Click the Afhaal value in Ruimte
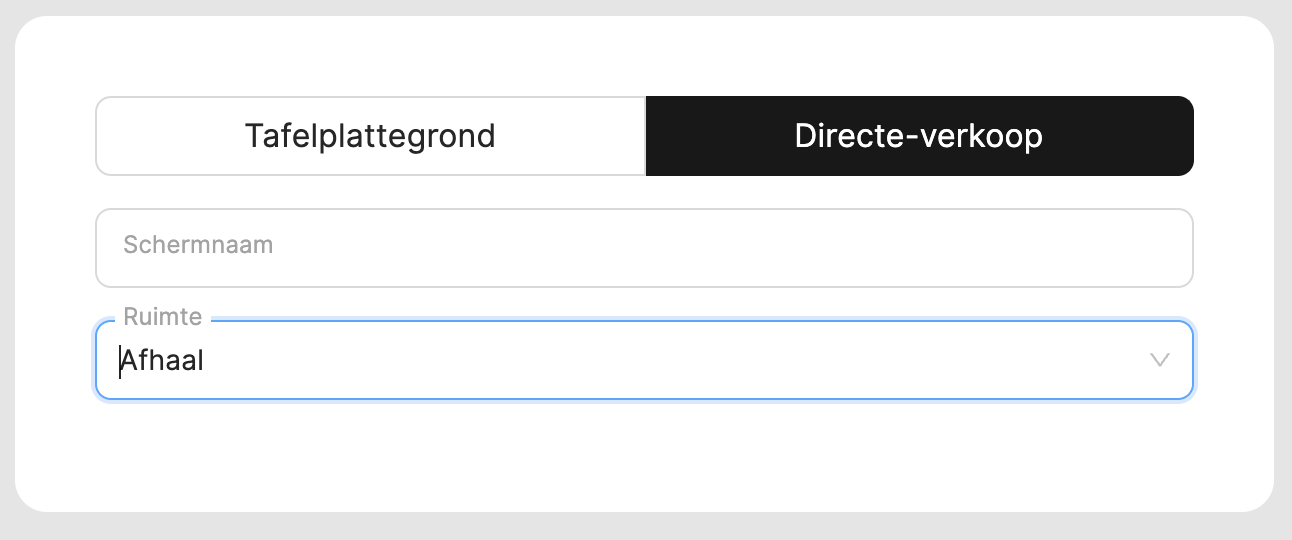The width and height of the screenshot is (1292, 540). coord(162,360)
